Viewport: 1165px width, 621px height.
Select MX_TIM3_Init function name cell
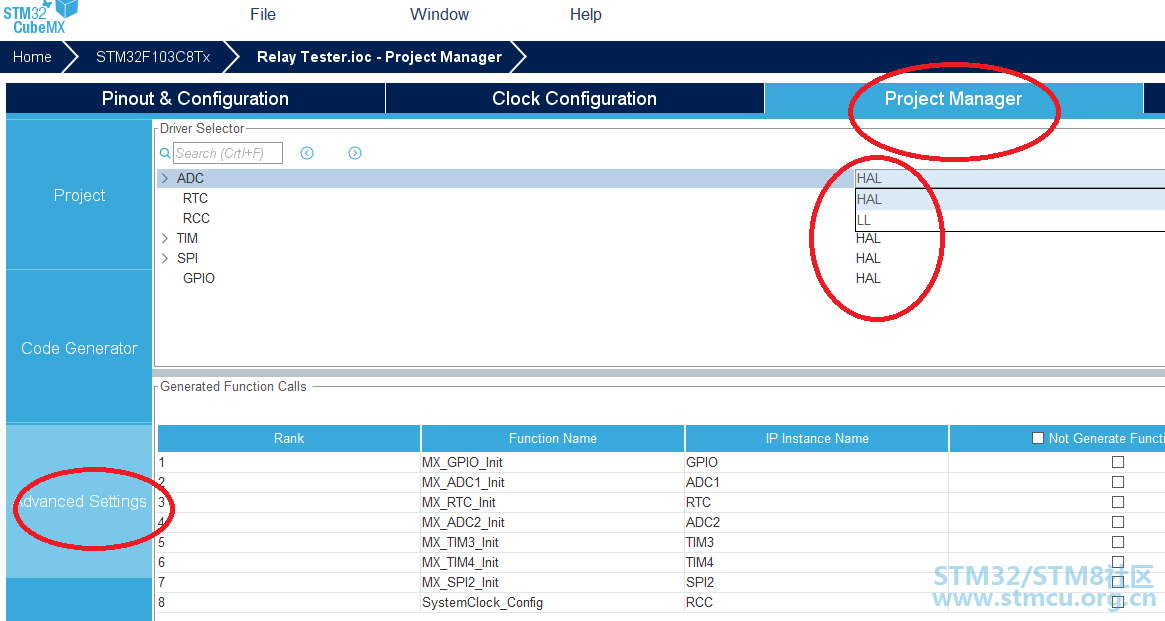click(552, 542)
